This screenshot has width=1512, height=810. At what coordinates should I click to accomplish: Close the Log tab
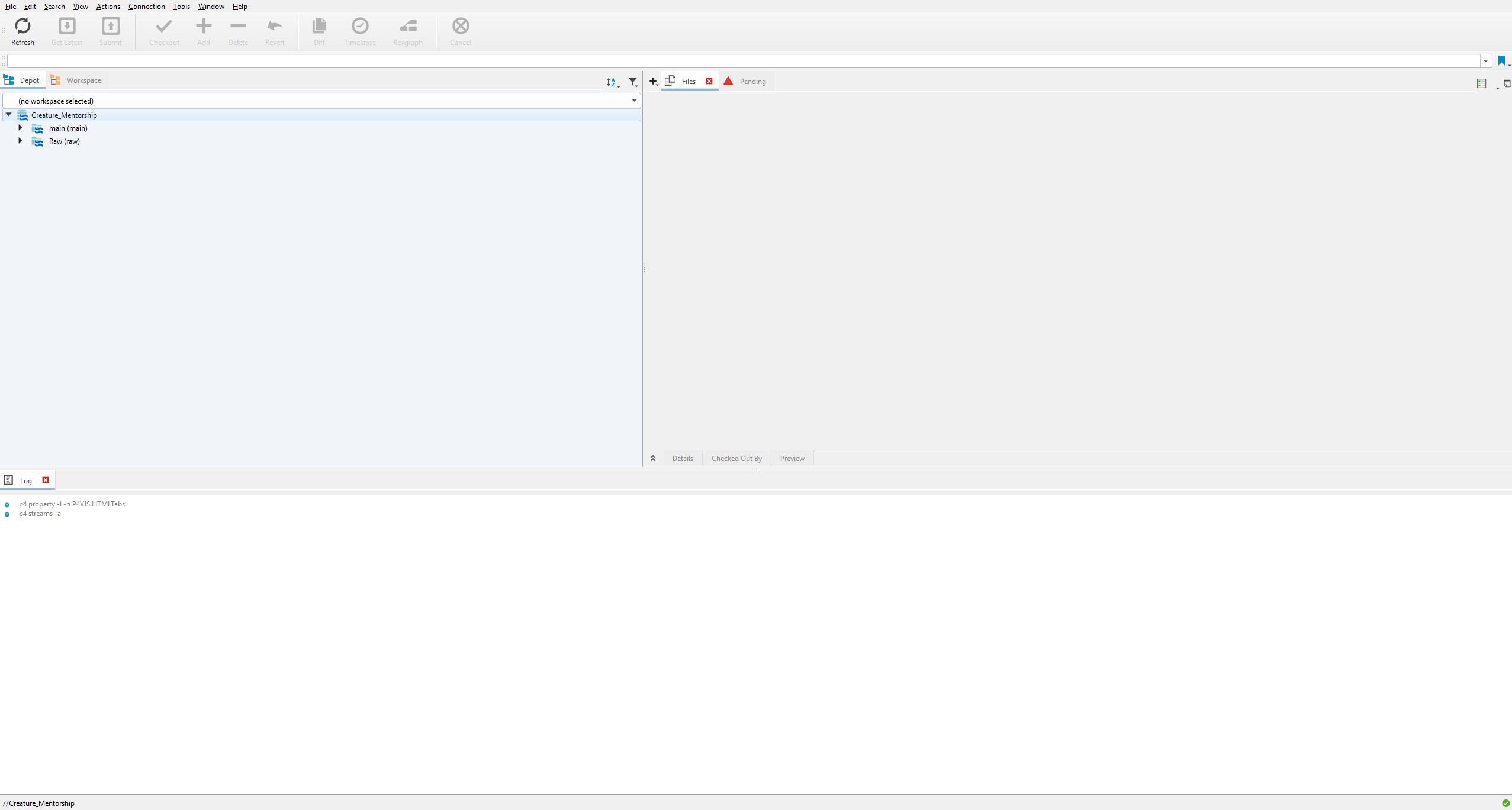[46, 480]
